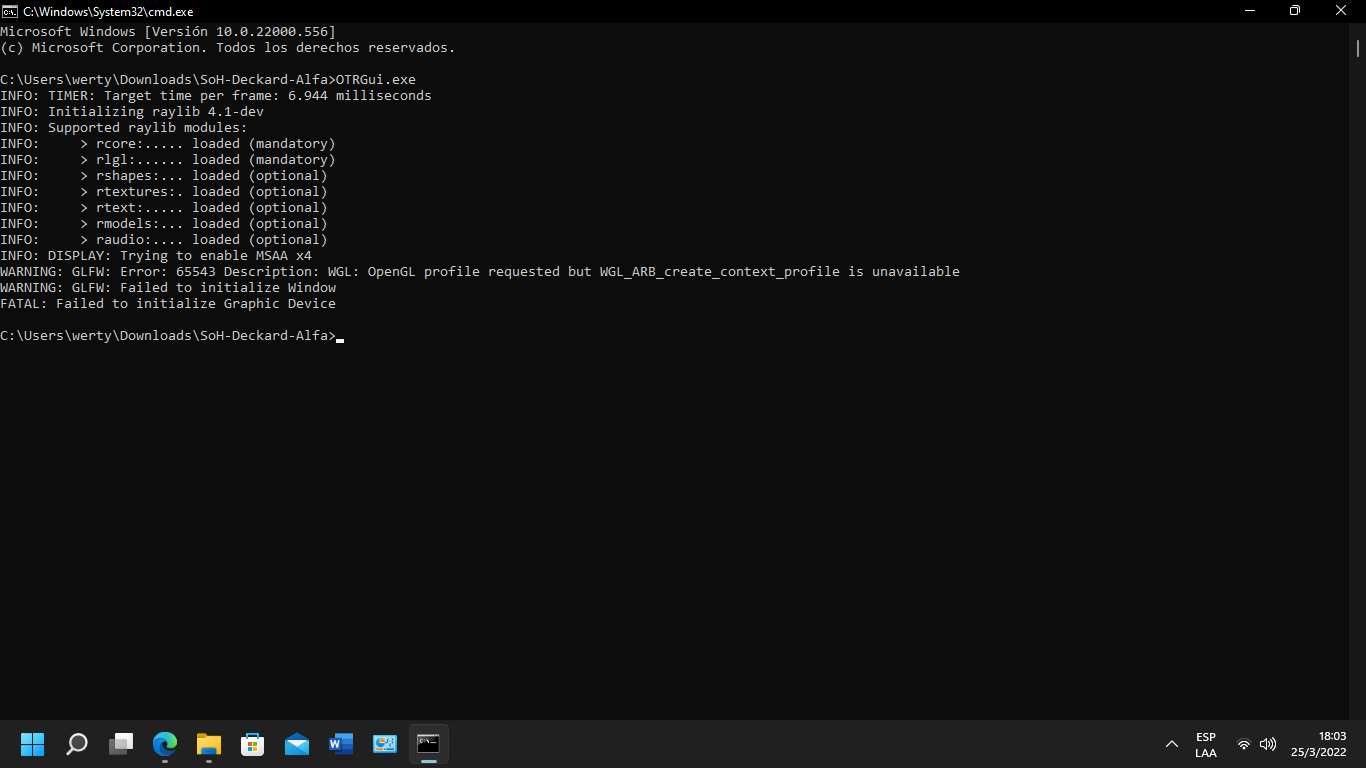The width and height of the screenshot is (1366, 768).
Task: Launch Microsoft Word from the taskbar
Action: tap(340, 744)
